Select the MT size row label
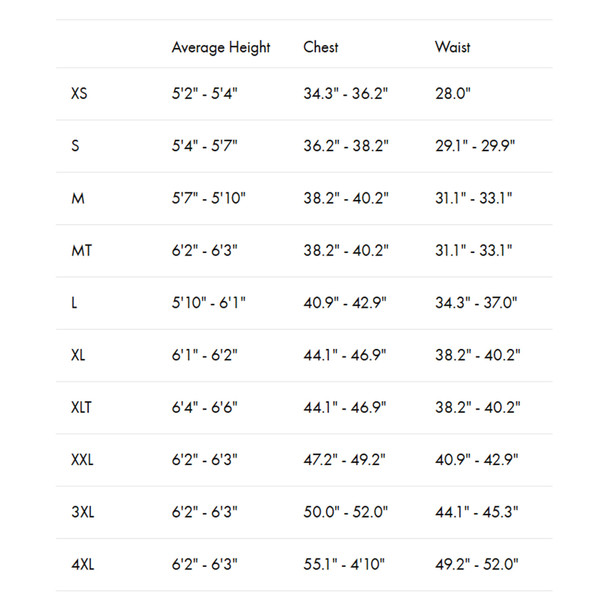Viewport: 608px width, 608px height. pyautogui.click(x=81, y=250)
